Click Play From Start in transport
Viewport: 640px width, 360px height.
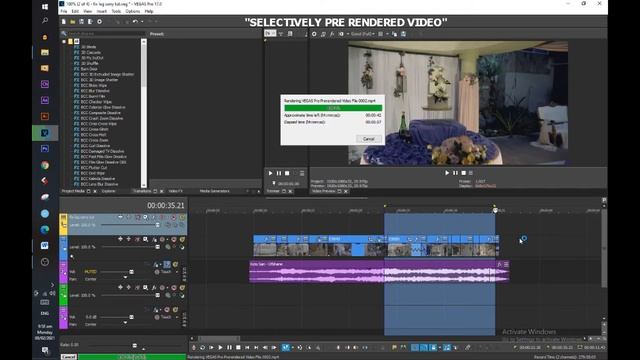tap(211, 348)
